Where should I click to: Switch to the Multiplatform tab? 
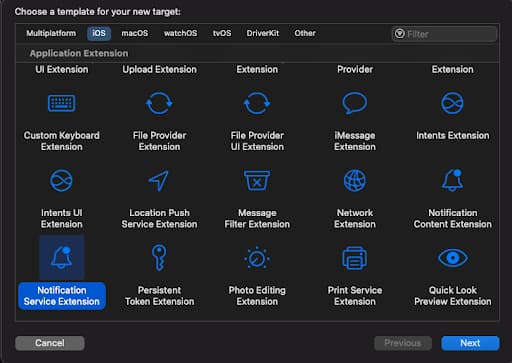(51, 33)
